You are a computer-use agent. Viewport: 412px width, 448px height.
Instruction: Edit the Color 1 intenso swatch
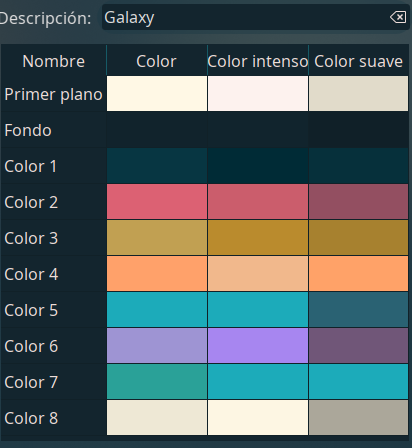point(258,166)
